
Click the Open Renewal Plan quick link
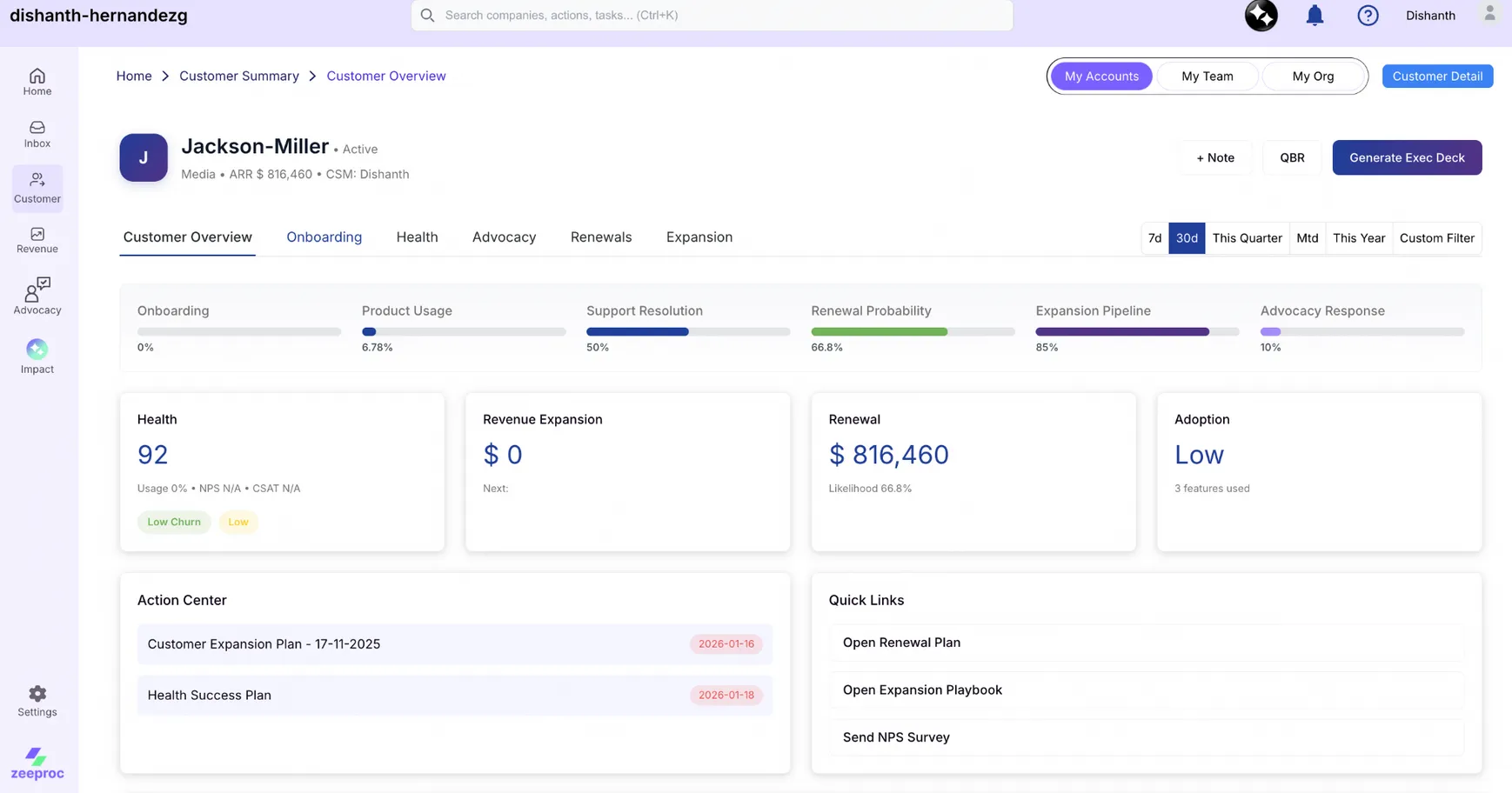901,643
